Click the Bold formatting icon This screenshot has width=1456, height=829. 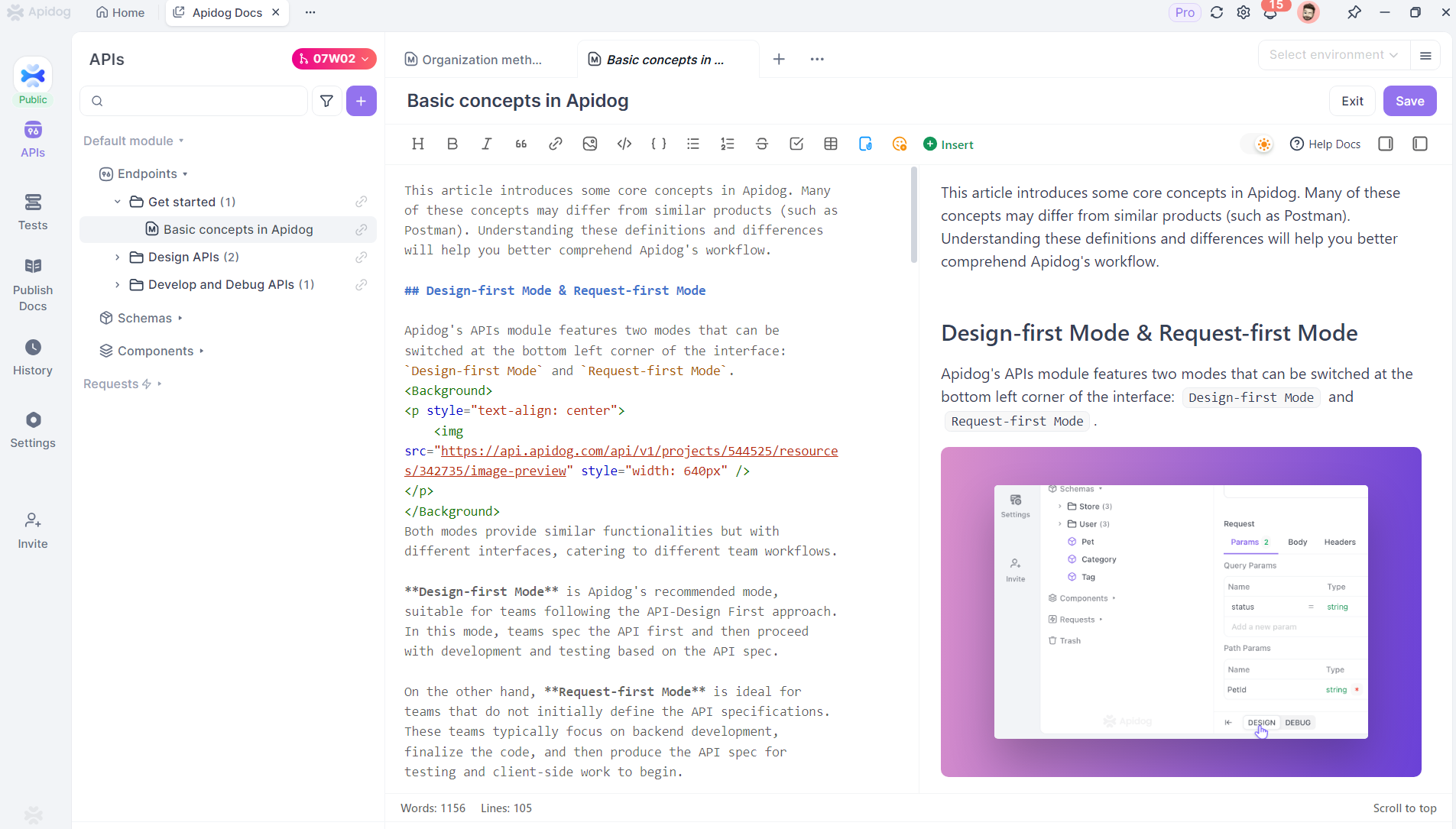tap(452, 144)
